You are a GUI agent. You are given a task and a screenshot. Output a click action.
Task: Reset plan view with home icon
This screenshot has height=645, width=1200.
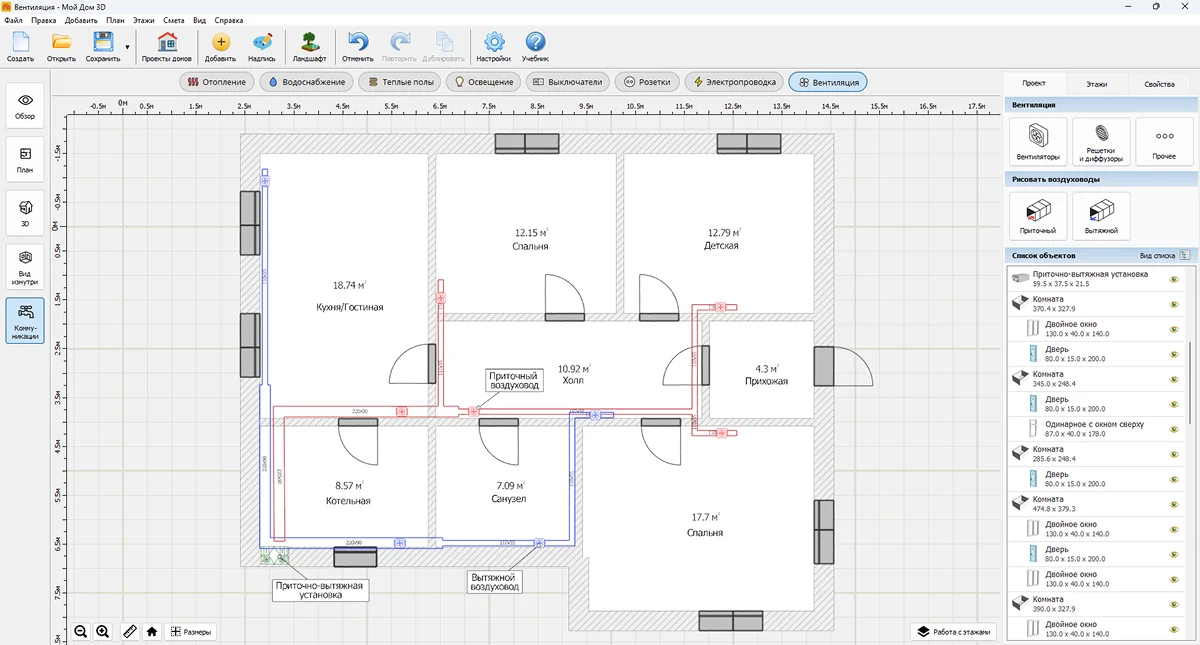pos(152,631)
